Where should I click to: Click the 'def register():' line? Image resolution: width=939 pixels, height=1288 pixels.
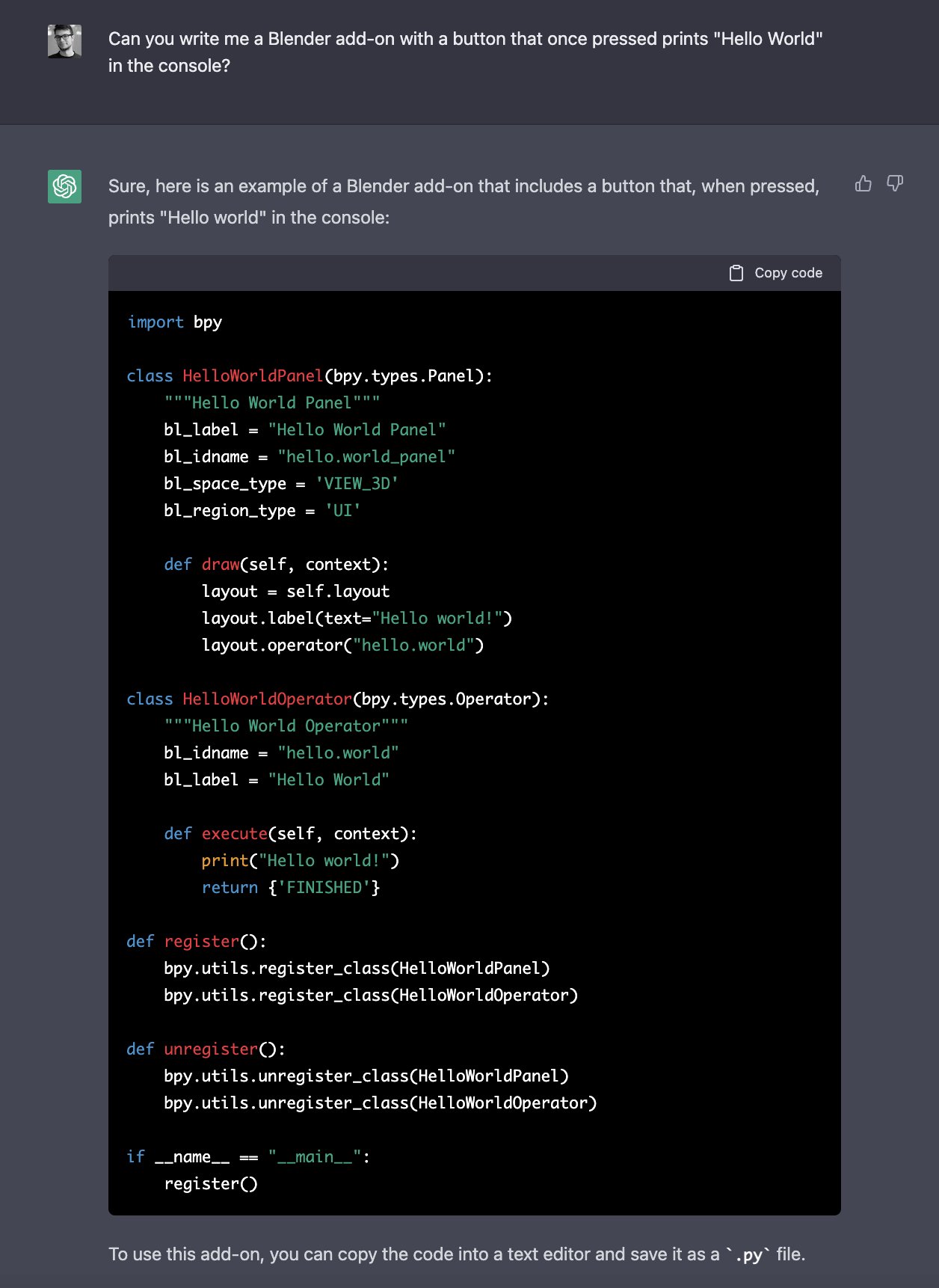tap(197, 942)
